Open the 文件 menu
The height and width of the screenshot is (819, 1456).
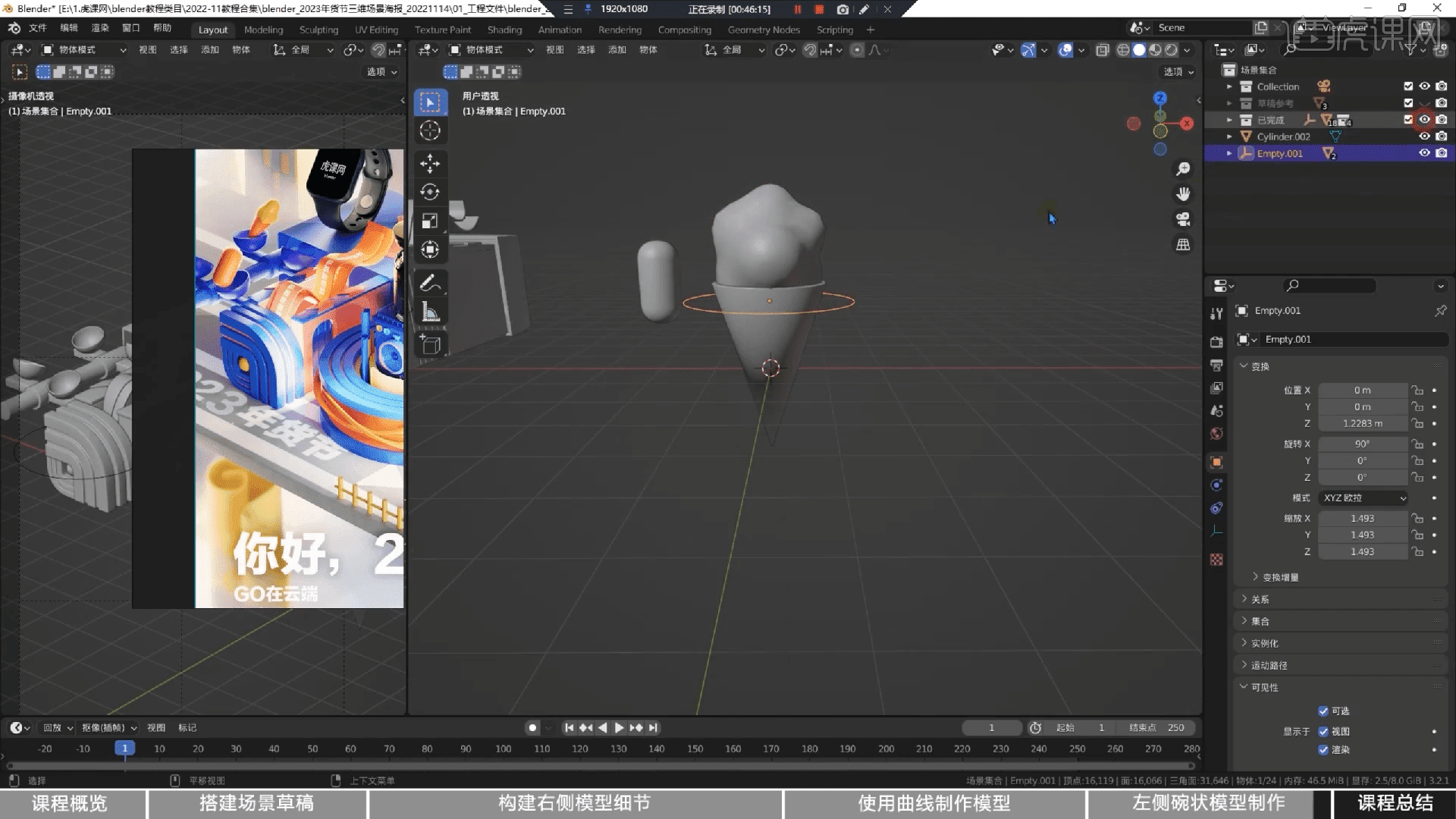pos(38,28)
